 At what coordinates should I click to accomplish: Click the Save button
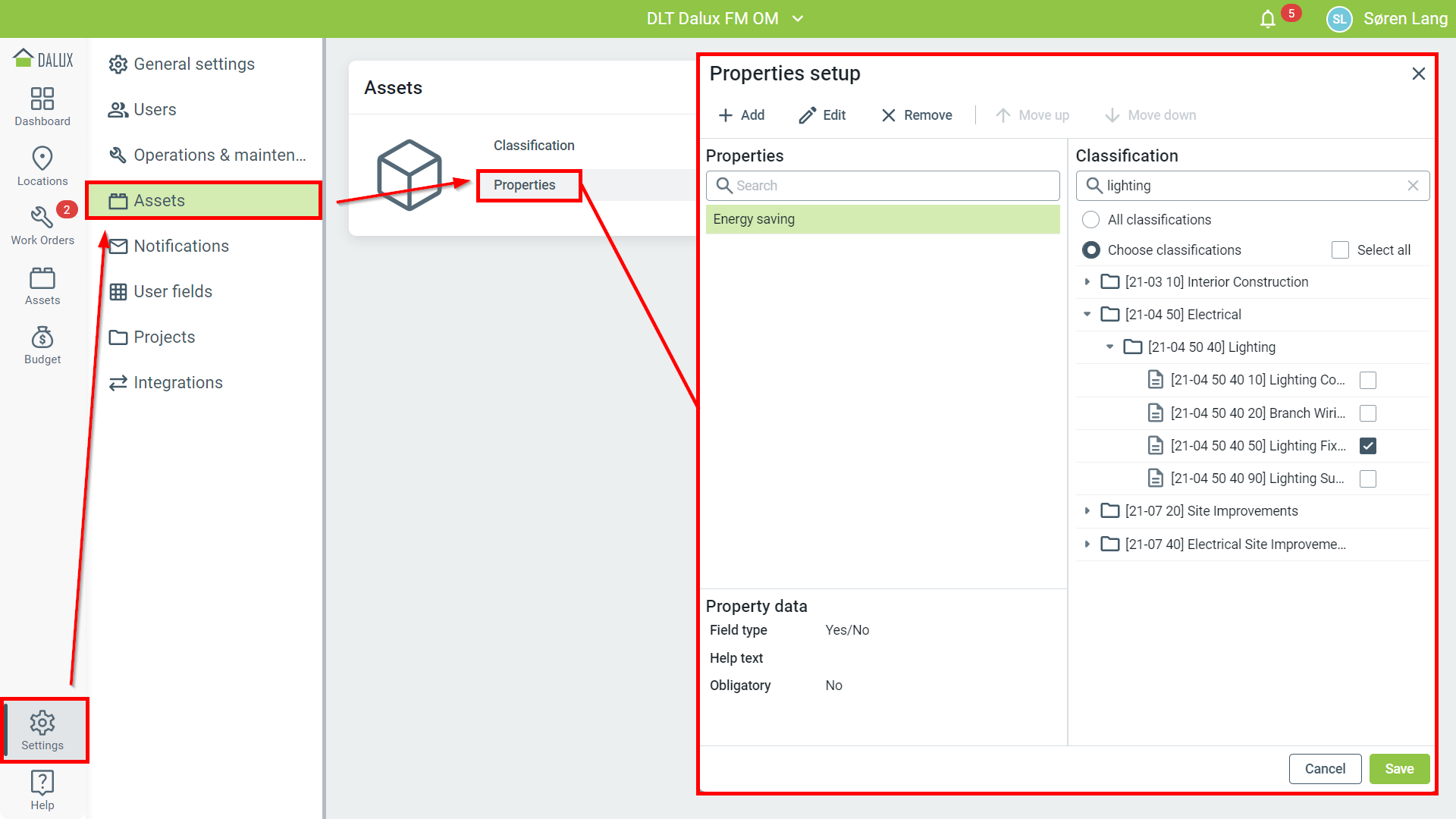pyautogui.click(x=1399, y=769)
